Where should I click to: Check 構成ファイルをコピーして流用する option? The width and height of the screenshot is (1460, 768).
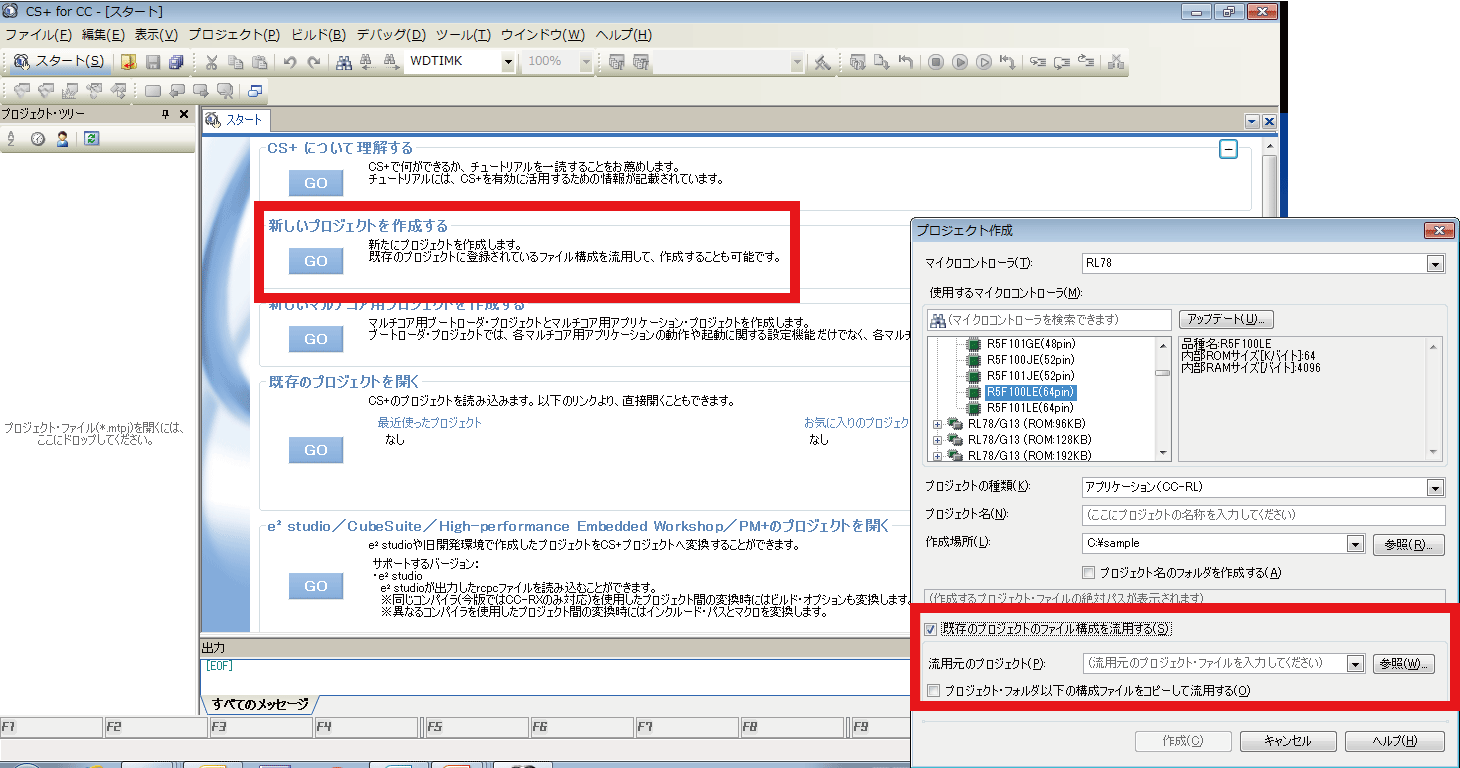click(x=933, y=691)
